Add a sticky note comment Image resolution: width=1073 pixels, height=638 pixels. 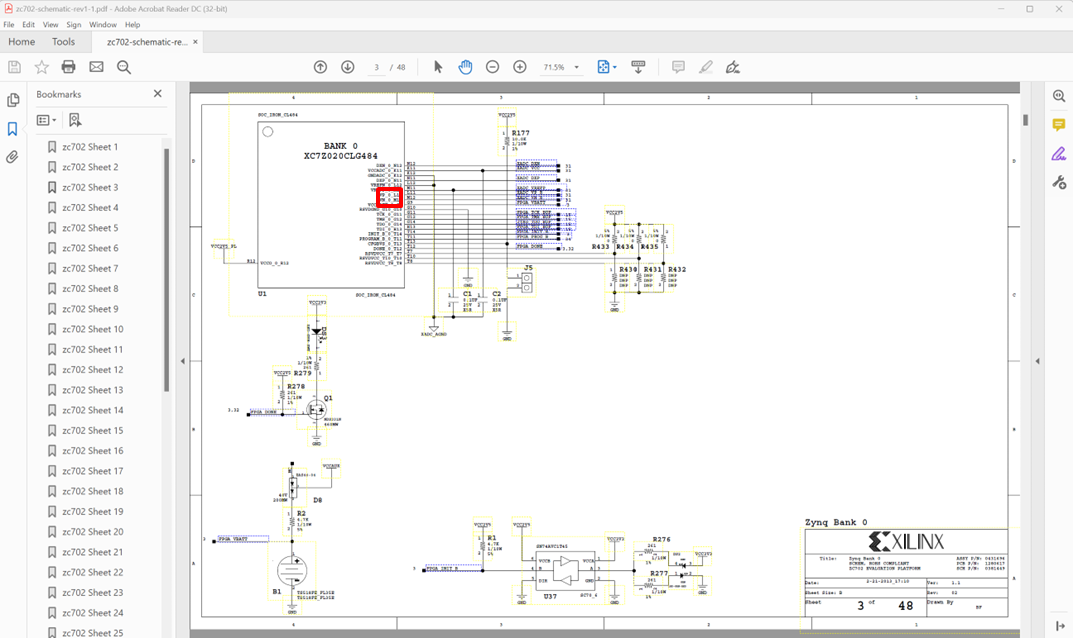[x=678, y=67]
